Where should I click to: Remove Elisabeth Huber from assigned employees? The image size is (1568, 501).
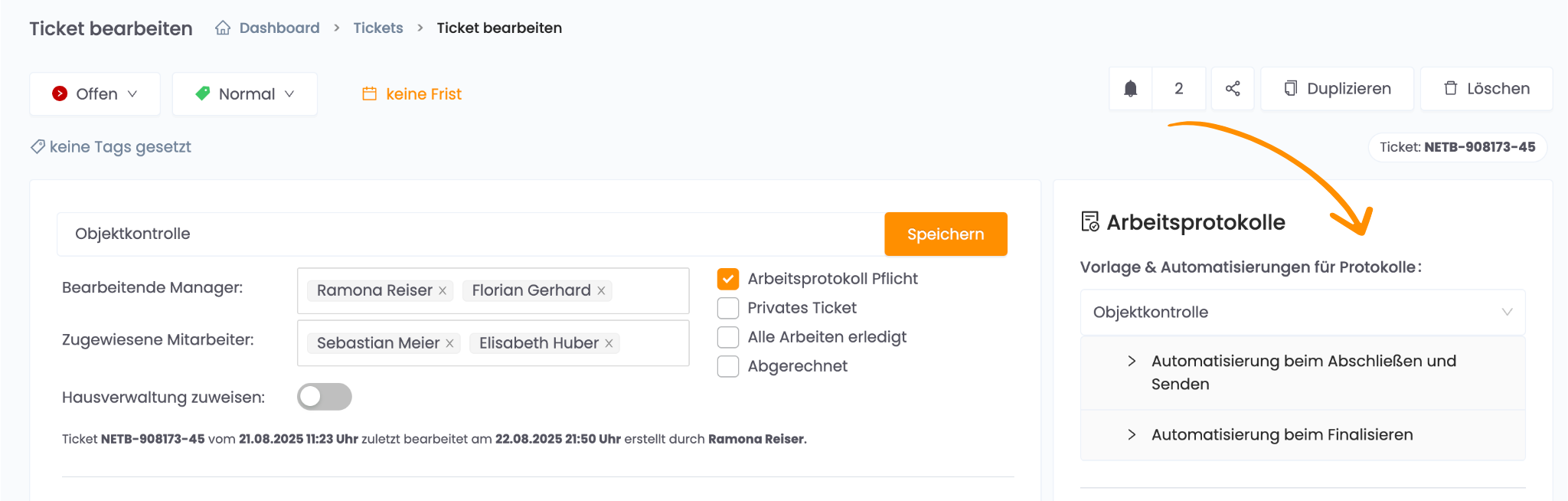[609, 344]
